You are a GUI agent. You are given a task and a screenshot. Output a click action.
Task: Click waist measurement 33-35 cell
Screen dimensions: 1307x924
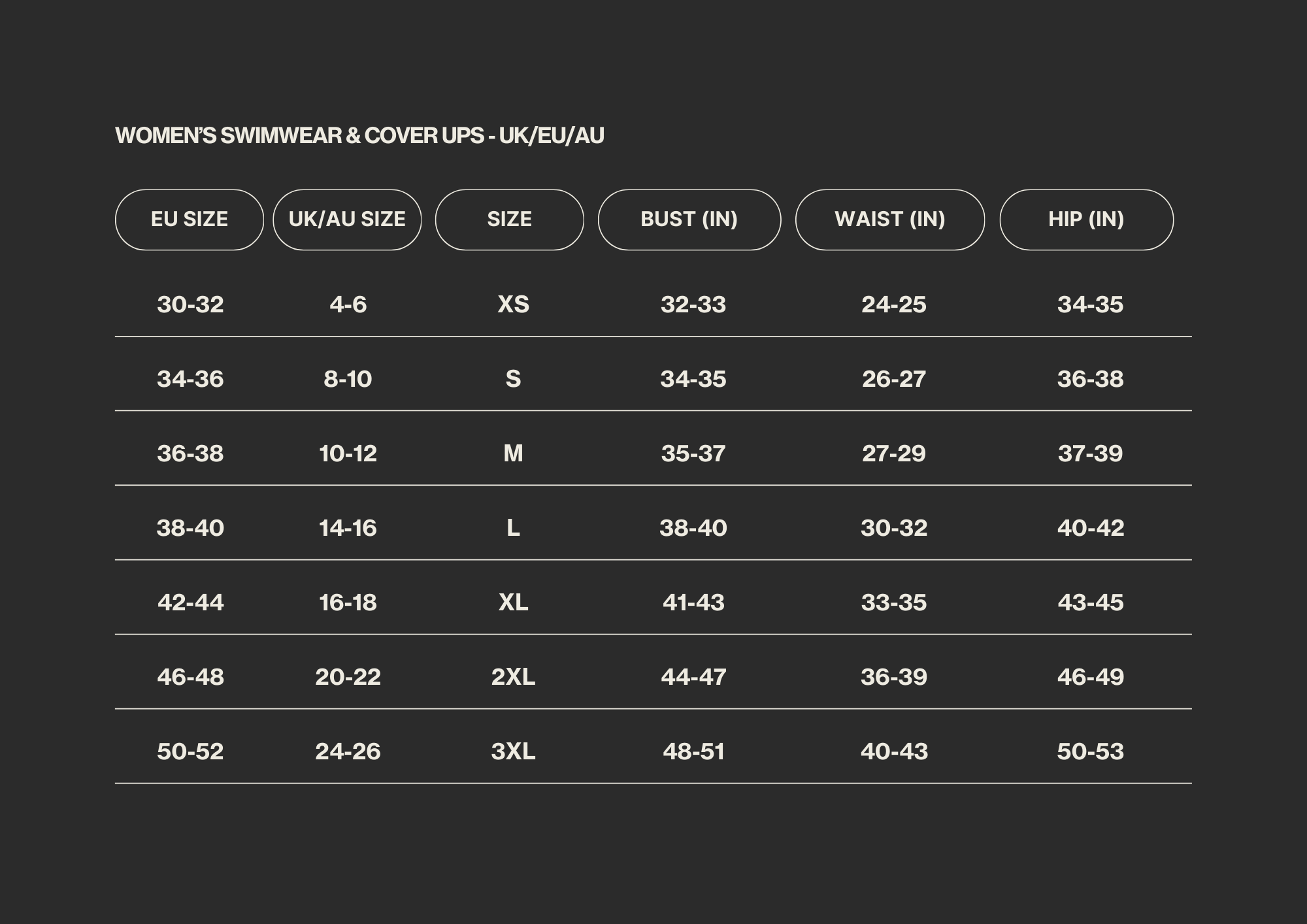tap(893, 602)
